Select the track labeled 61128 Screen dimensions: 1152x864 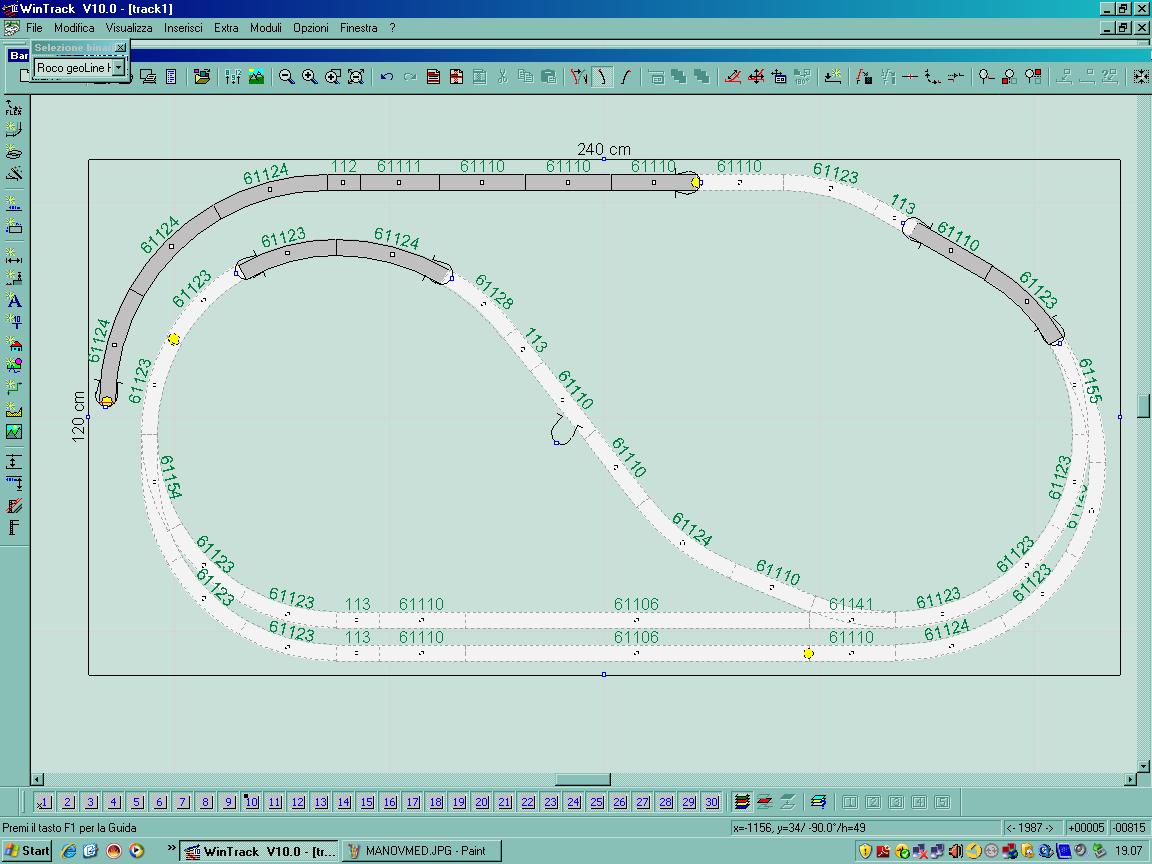coord(482,303)
